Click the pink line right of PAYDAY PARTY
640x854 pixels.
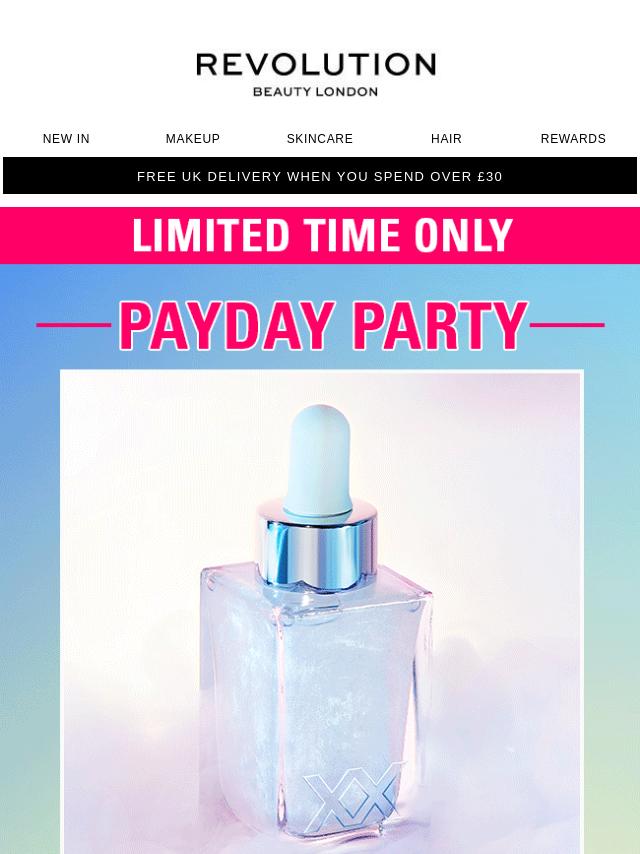[x=567, y=325]
